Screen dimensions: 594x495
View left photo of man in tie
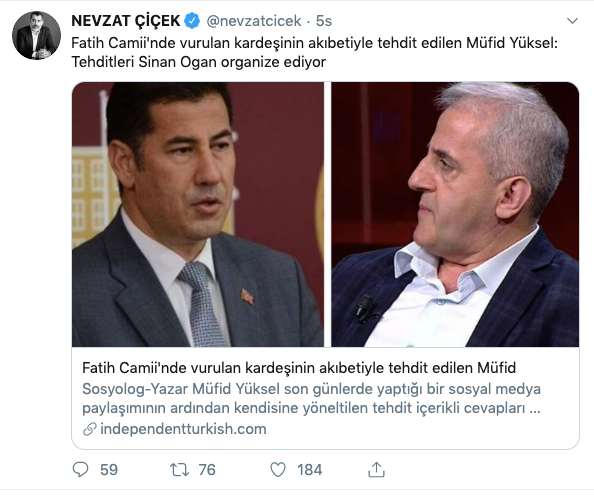click(x=198, y=214)
